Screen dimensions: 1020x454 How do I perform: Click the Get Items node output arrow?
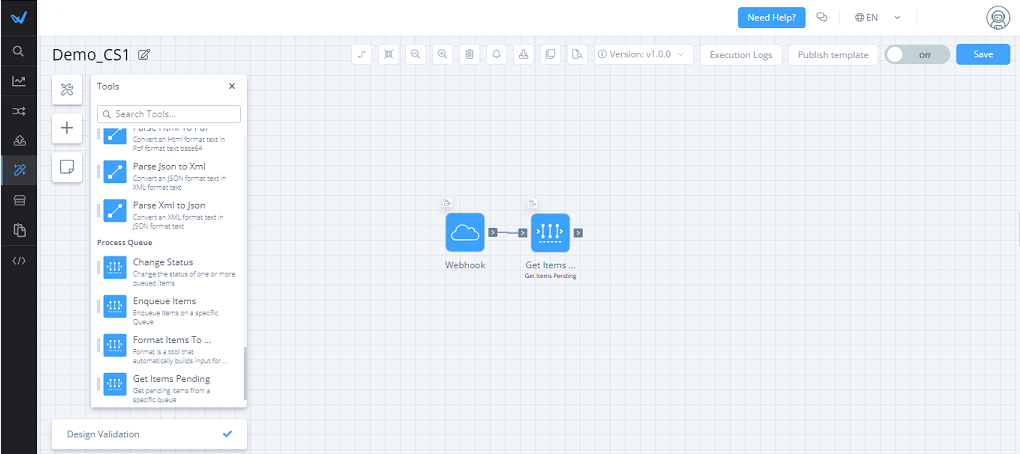coord(578,233)
